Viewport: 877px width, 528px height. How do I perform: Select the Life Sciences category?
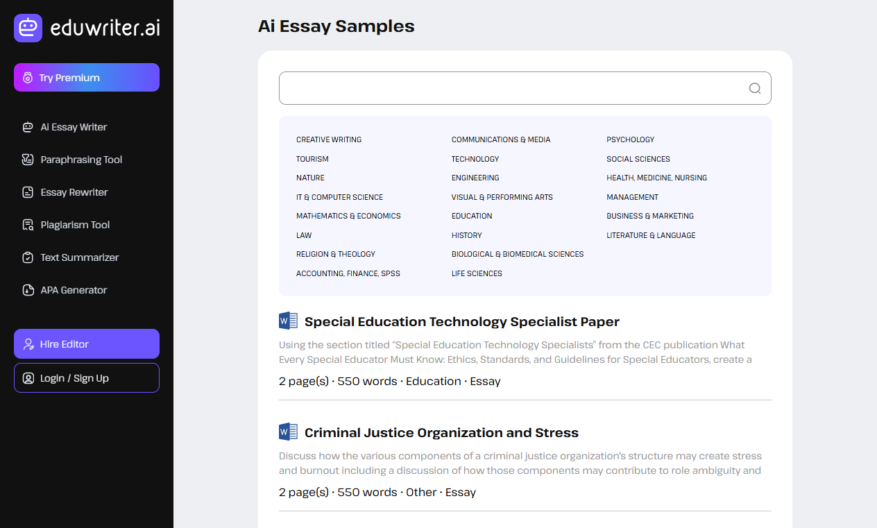(x=477, y=274)
